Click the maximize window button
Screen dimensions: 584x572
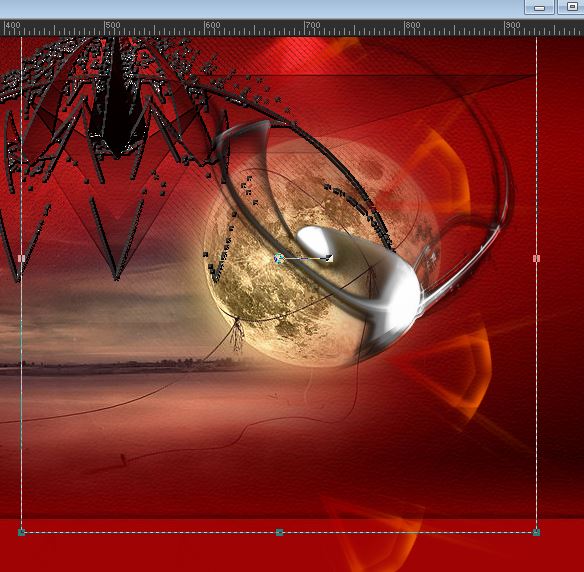[x=571, y=7]
